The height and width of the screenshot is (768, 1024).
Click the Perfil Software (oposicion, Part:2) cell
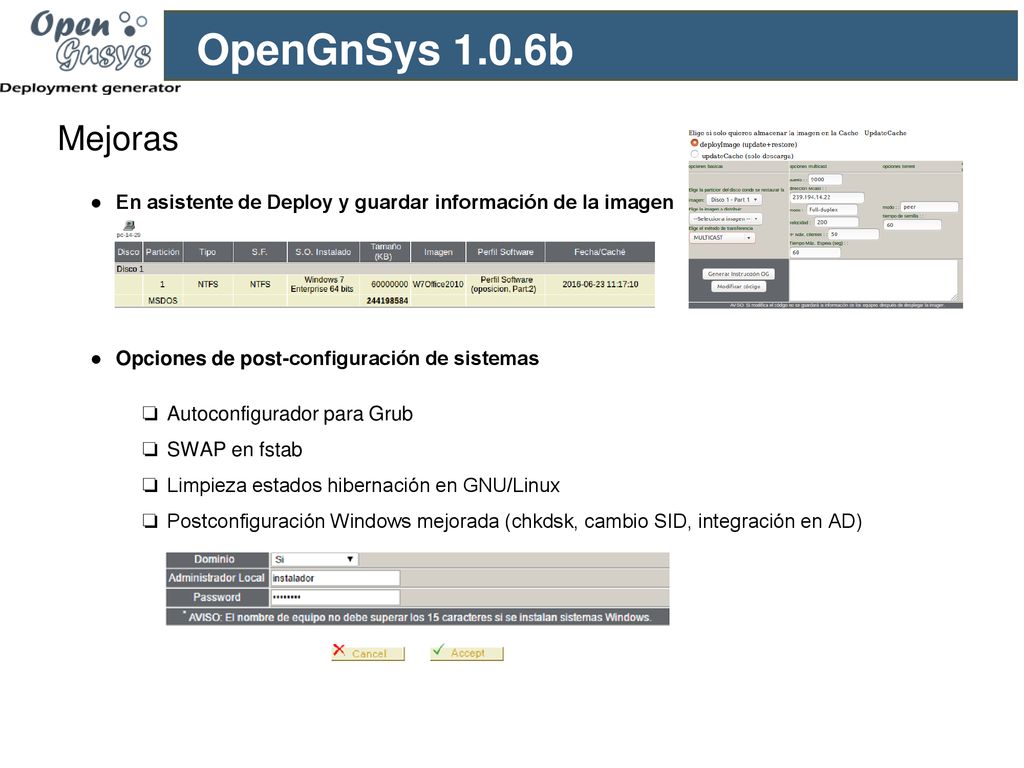coord(504,284)
